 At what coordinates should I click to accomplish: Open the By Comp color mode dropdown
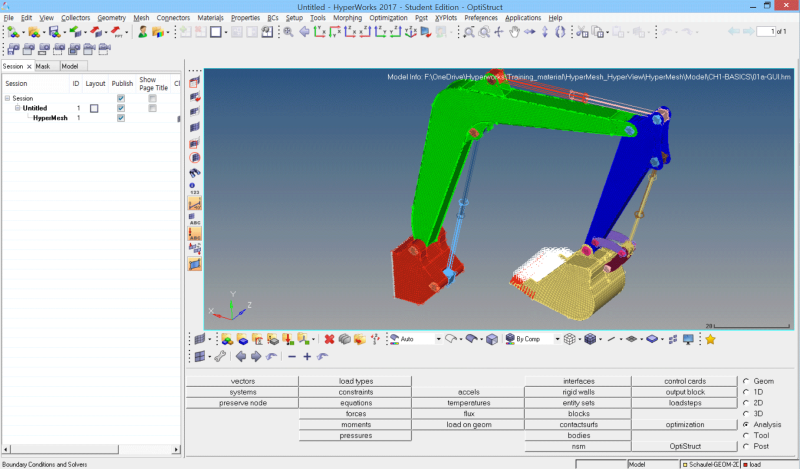click(x=557, y=339)
